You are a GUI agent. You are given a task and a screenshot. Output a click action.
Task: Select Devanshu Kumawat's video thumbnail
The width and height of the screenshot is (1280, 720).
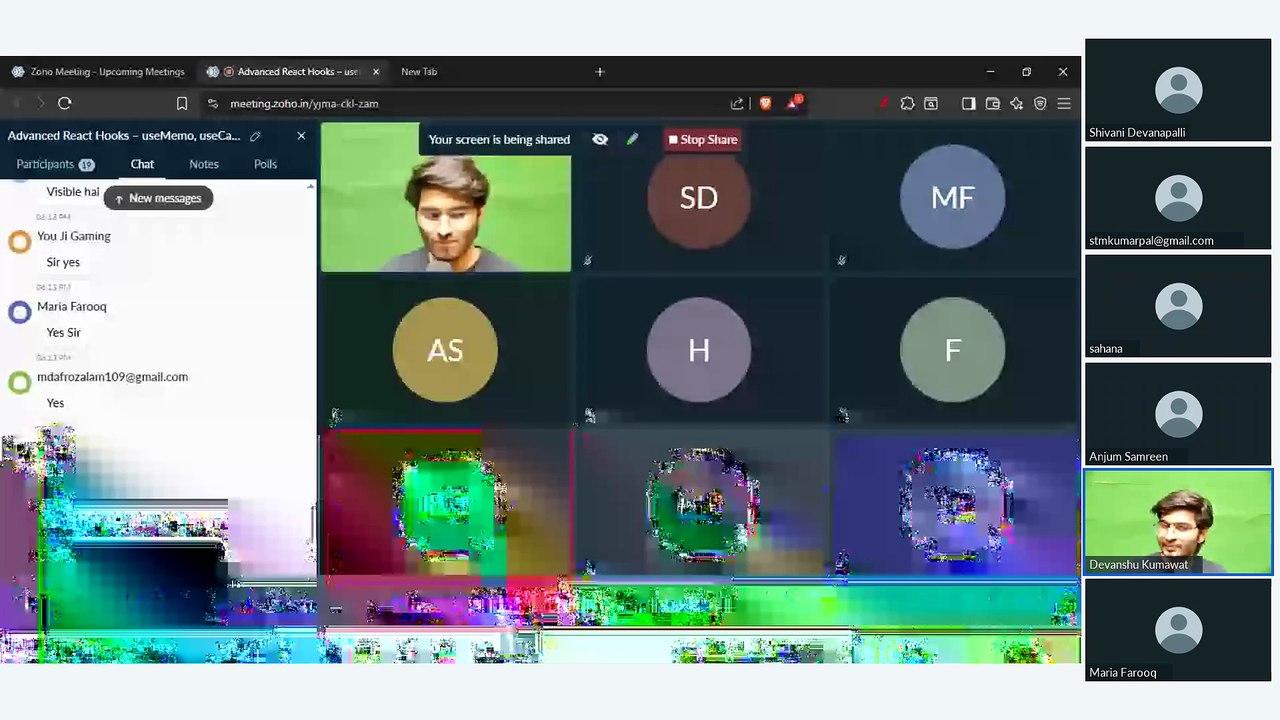1178,522
